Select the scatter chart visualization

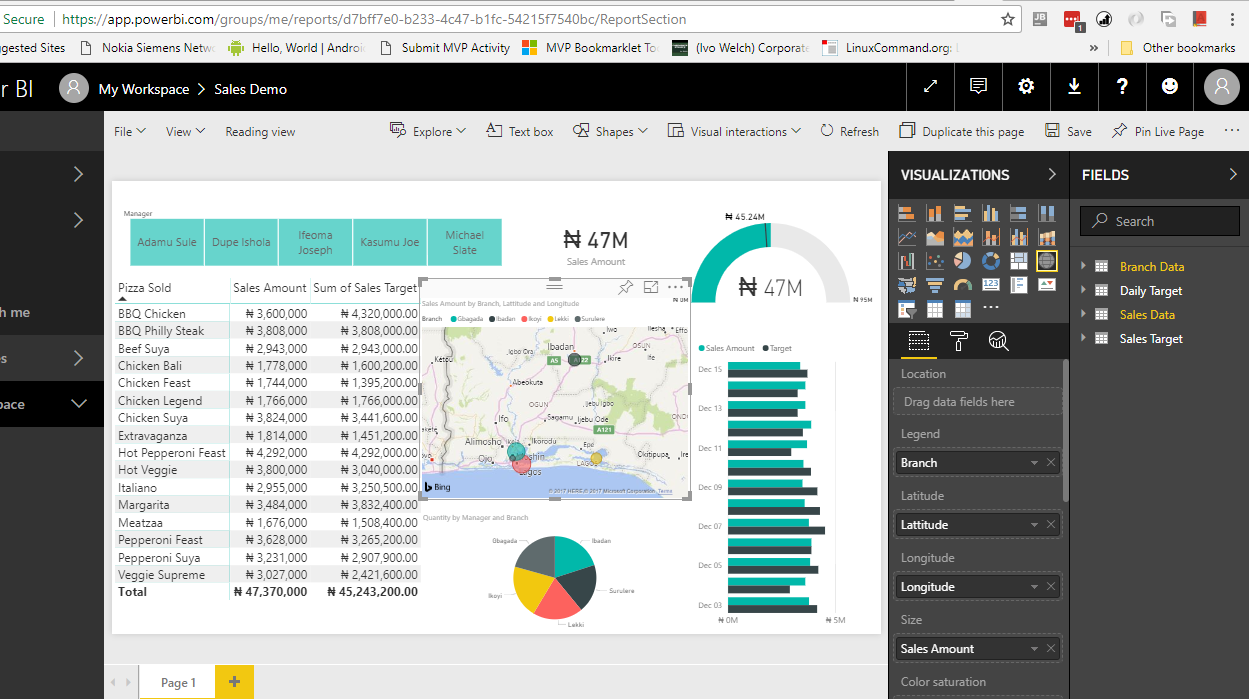coord(935,260)
